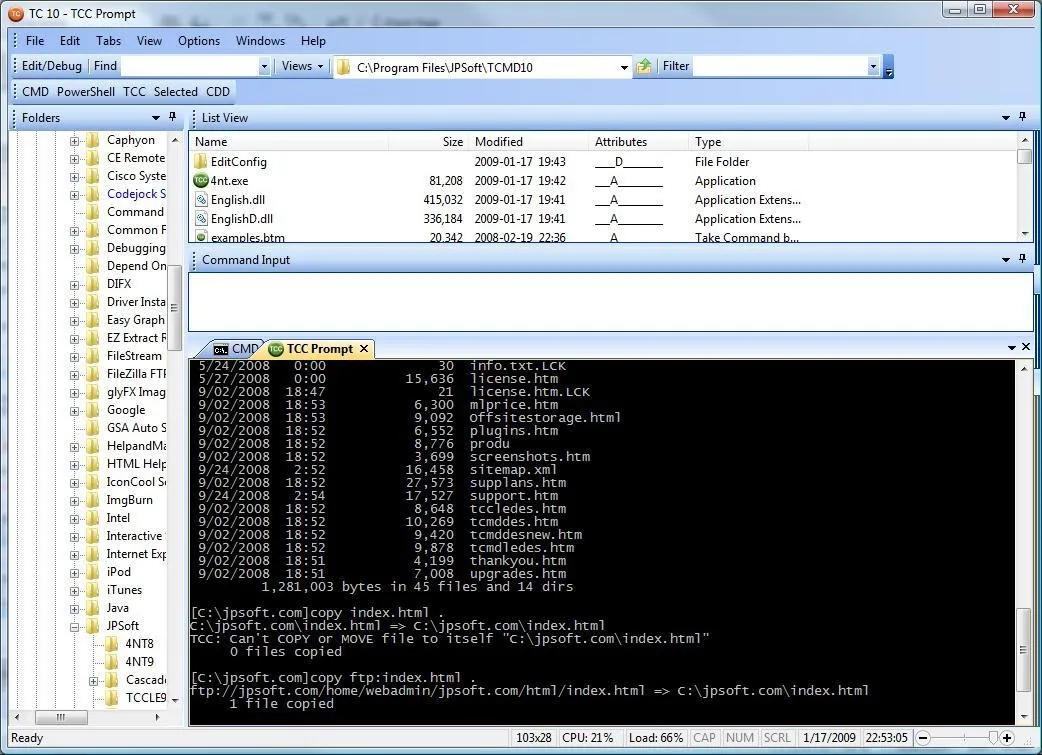Screen dimensions: 1042x755
Task: Toggle CAP lock indicator in status bar
Action: 704,737
